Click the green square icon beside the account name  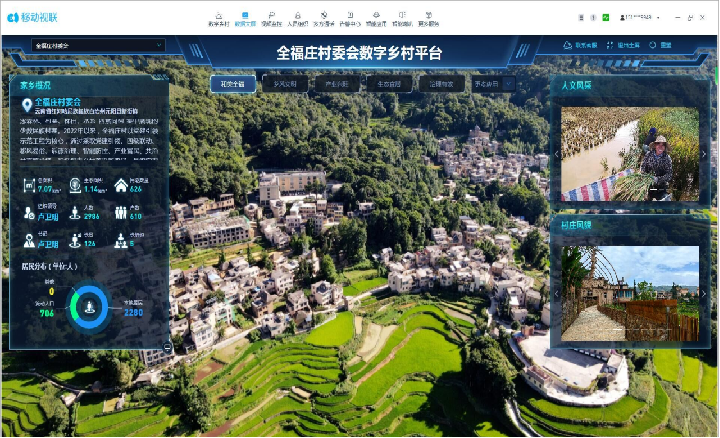coord(606,17)
